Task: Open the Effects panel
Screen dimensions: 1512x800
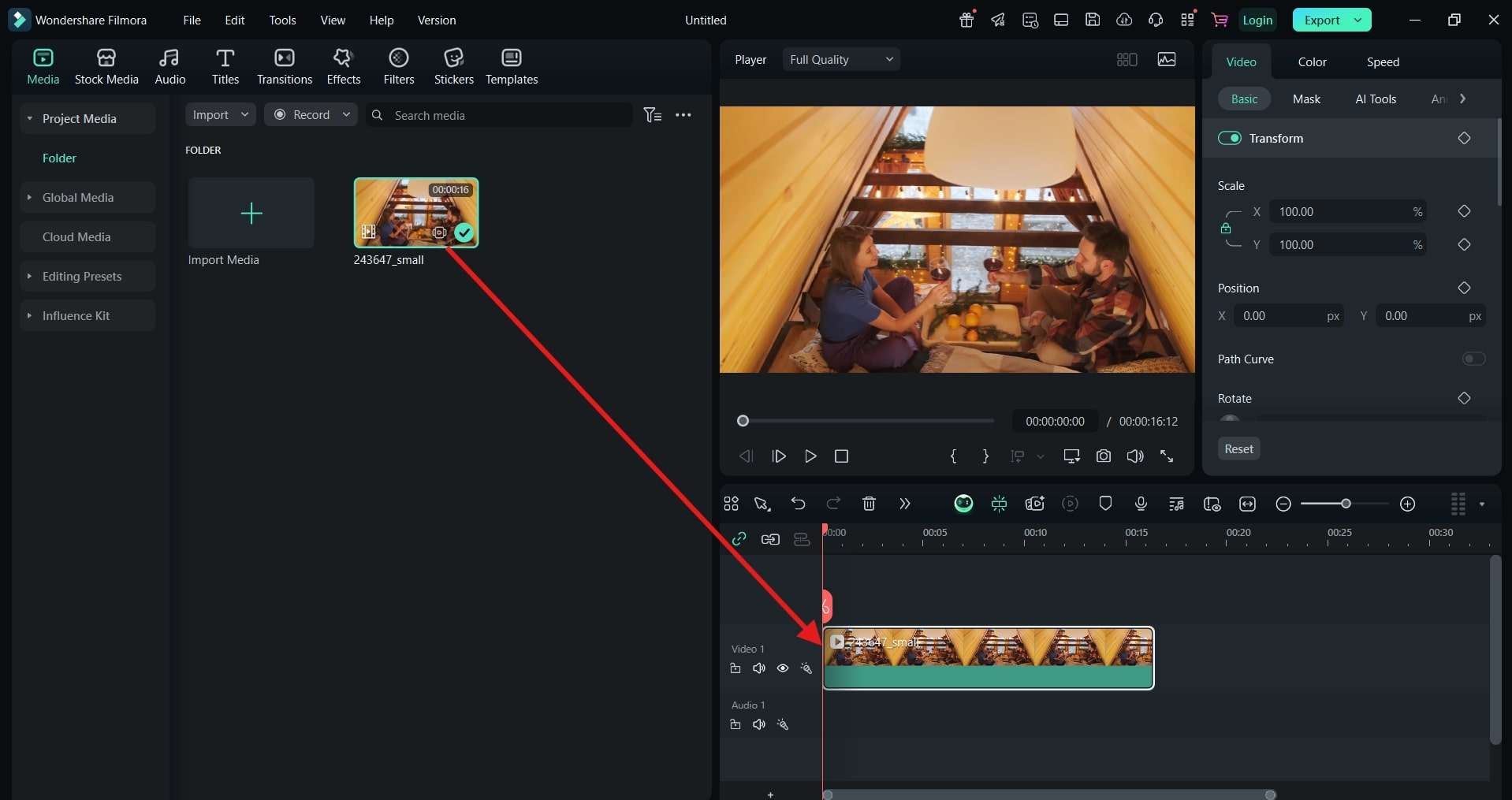Action: coord(344,66)
